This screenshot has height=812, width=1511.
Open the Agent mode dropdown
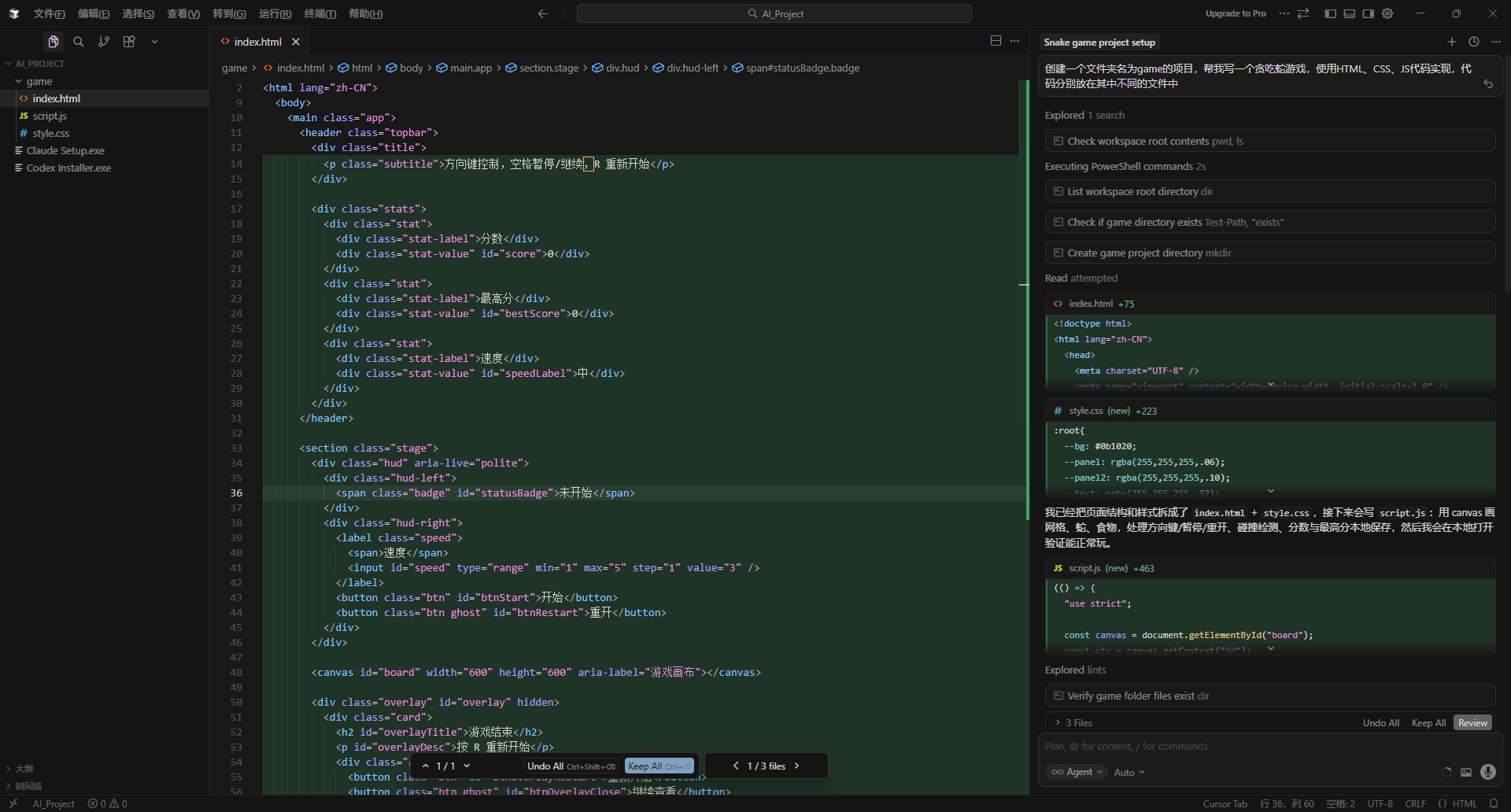coord(1078,772)
